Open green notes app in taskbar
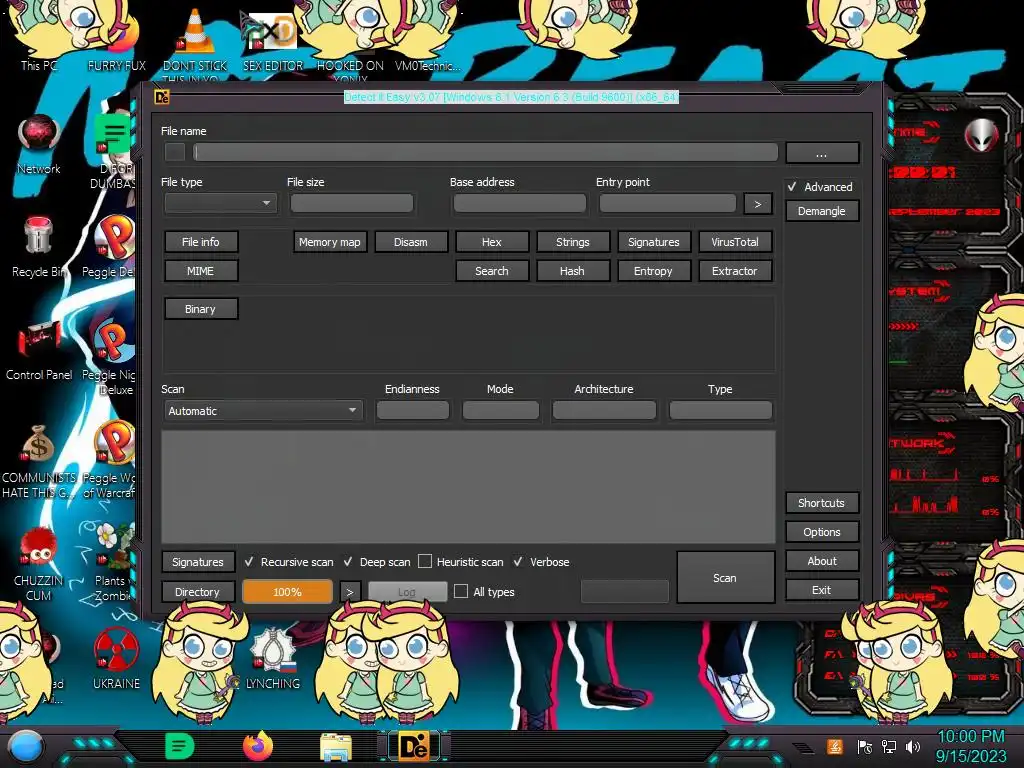Viewport: 1024px width, 768px height. 179,746
